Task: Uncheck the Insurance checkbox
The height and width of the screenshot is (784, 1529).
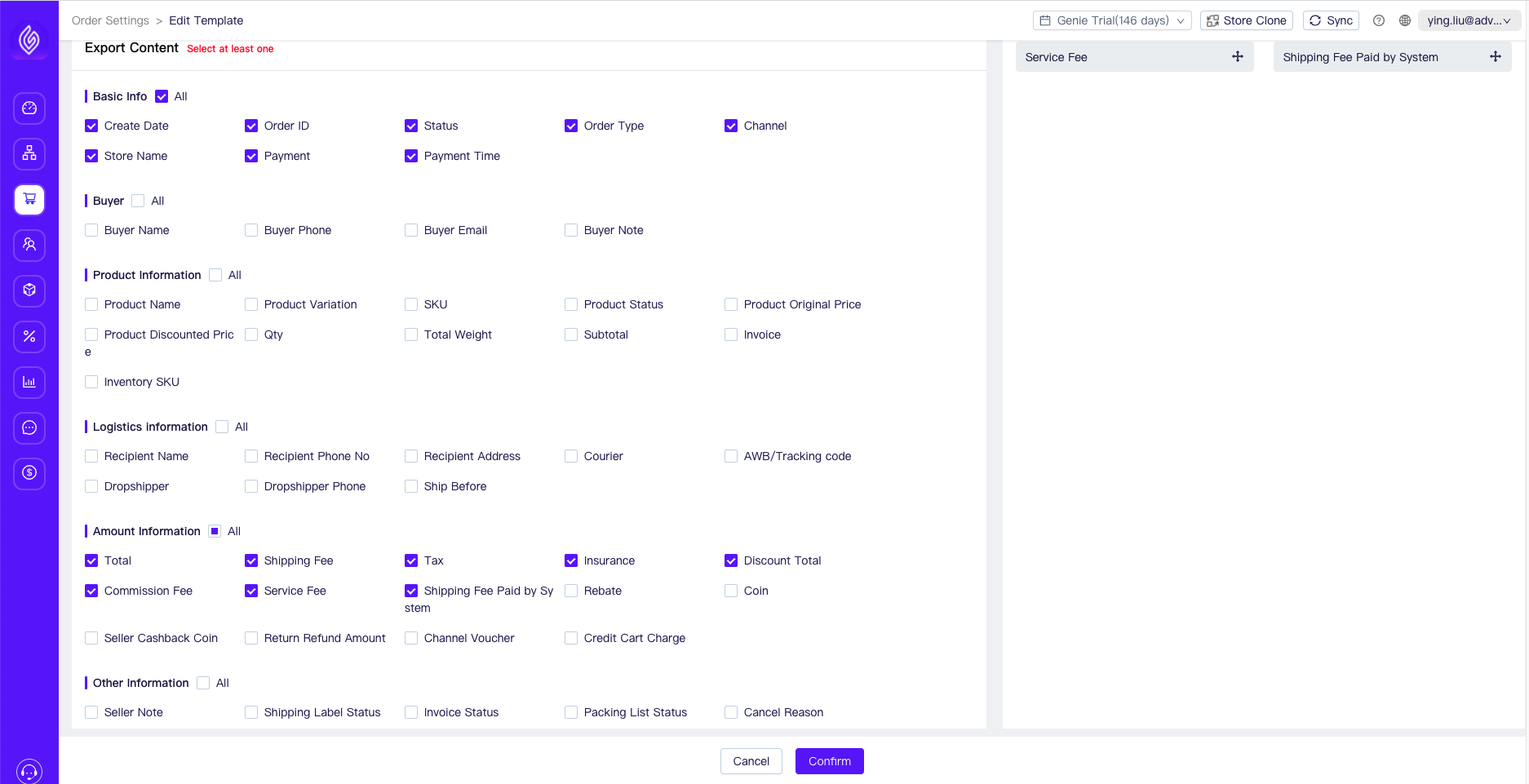Action: point(571,560)
